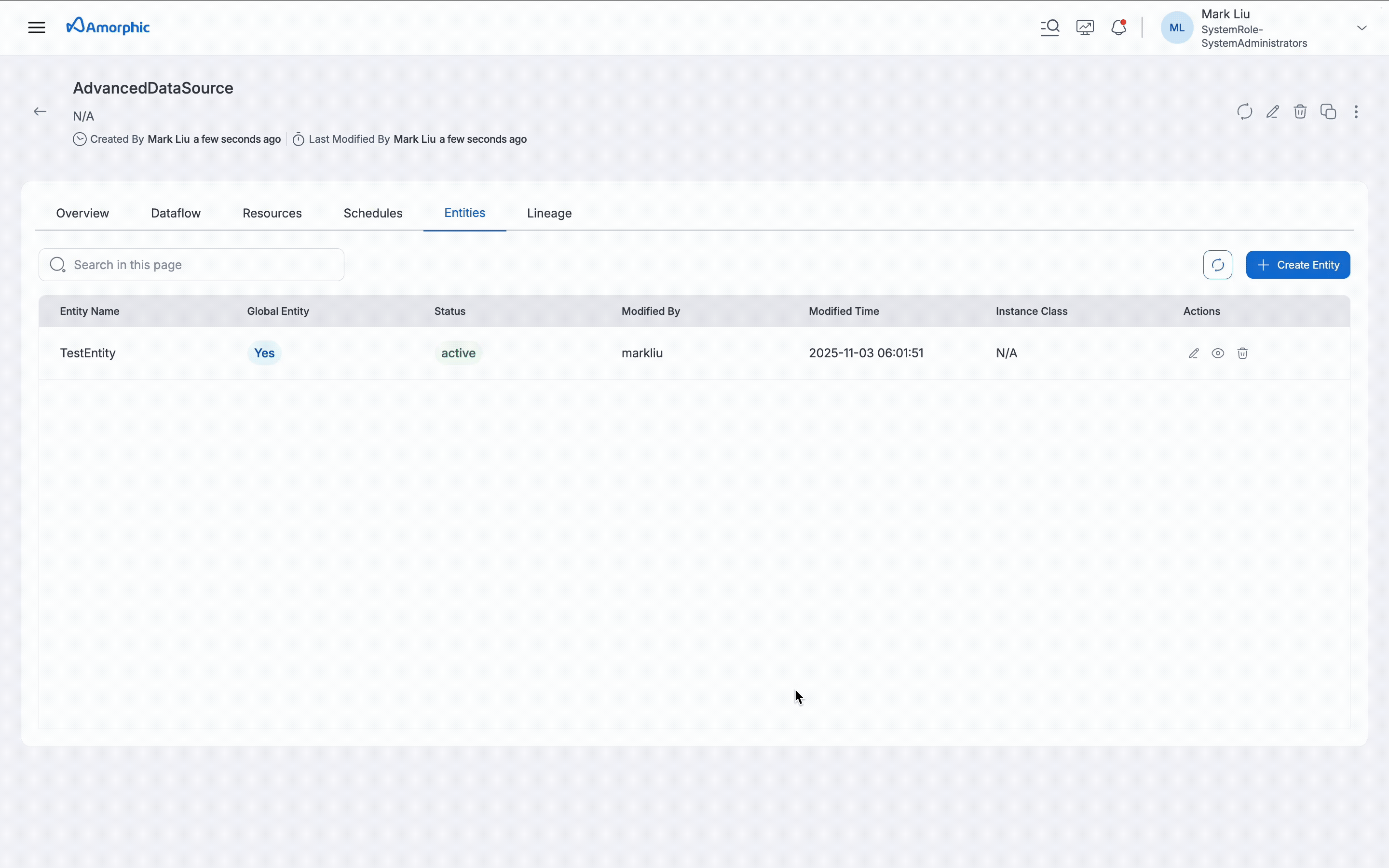
Task: Open global search from the top bar
Action: point(1050,27)
